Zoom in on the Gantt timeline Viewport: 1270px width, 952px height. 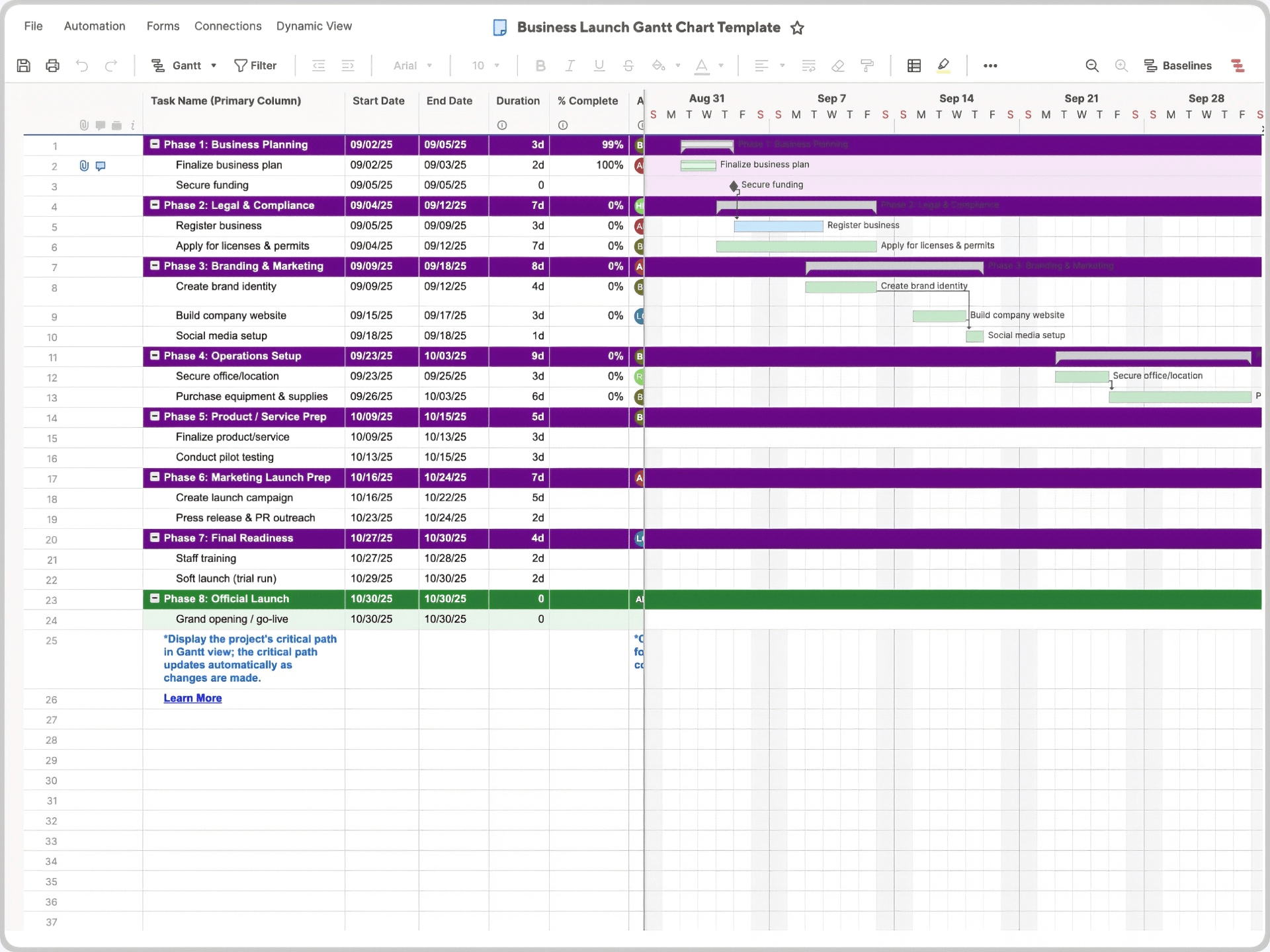(x=1121, y=65)
